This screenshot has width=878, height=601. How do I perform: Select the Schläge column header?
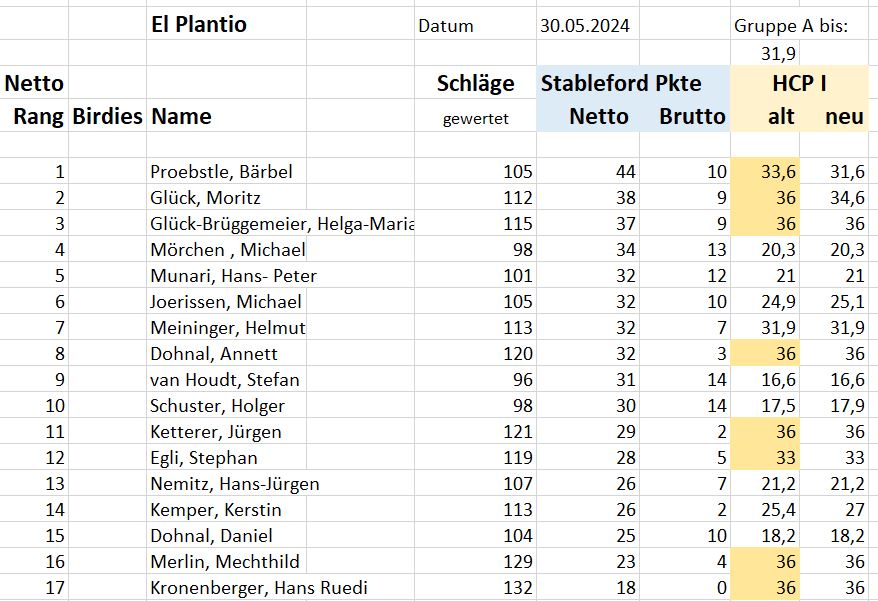tap(475, 83)
